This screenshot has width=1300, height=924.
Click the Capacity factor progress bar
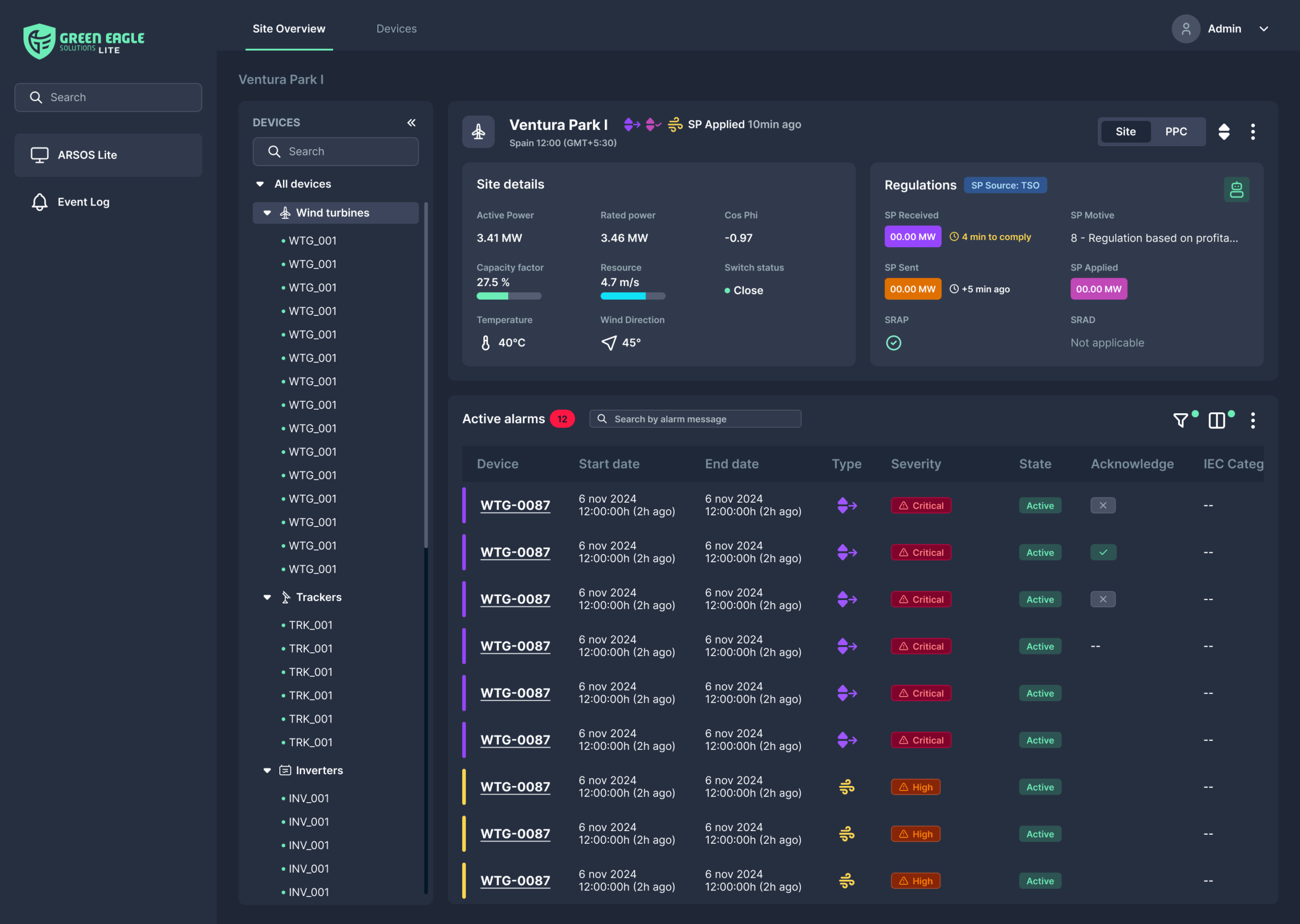tap(509, 296)
